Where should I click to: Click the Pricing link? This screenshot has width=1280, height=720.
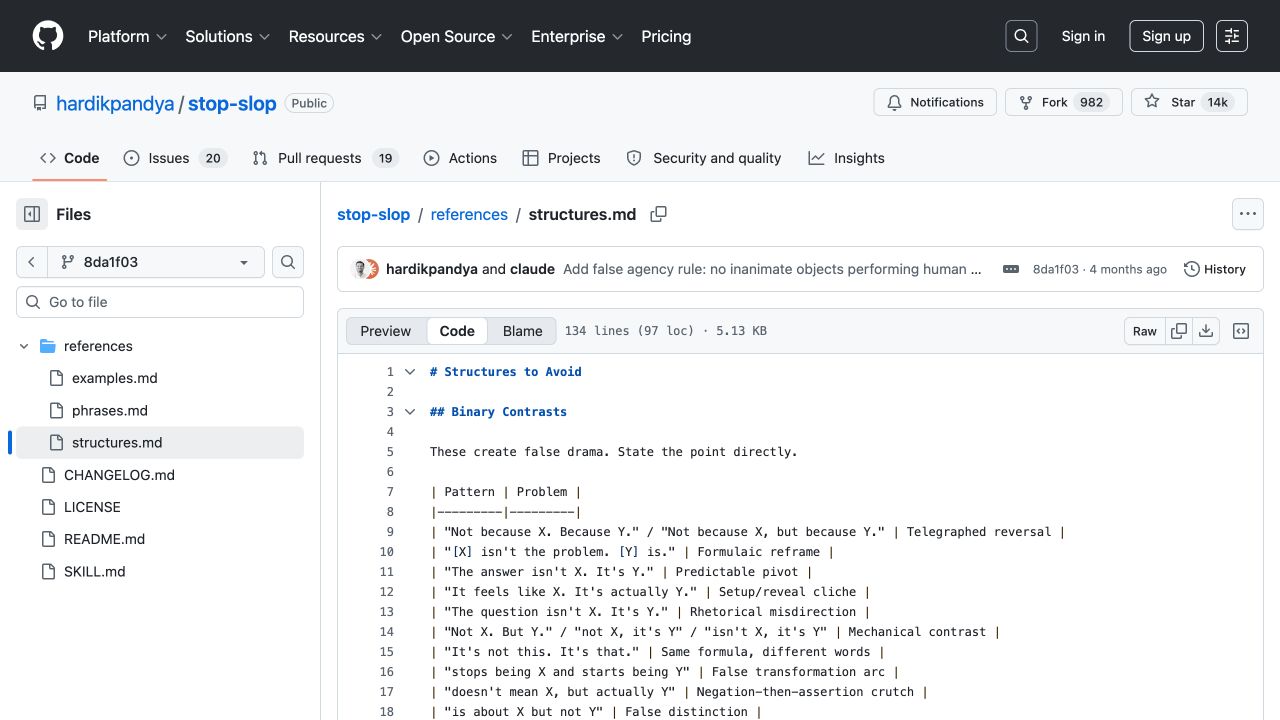point(666,36)
